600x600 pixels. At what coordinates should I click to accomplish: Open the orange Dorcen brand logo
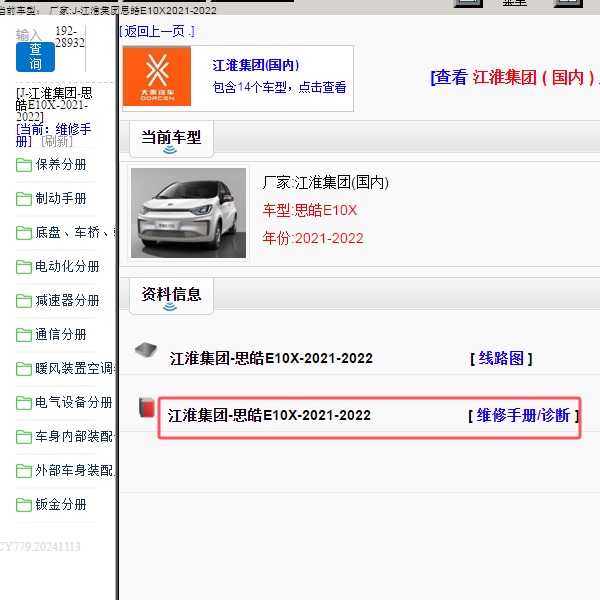157,76
